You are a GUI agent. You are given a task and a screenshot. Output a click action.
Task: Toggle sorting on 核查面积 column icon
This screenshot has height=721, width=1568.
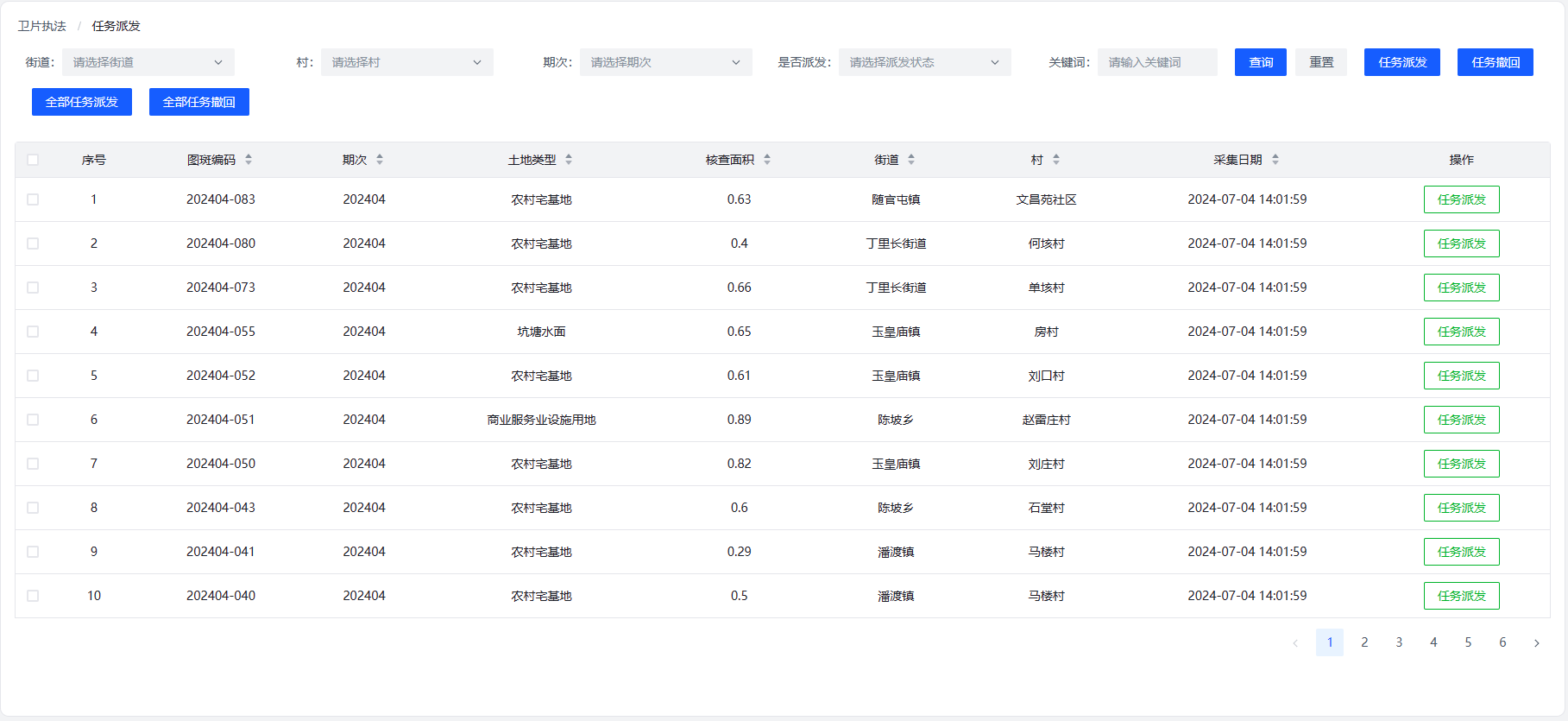tap(767, 160)
